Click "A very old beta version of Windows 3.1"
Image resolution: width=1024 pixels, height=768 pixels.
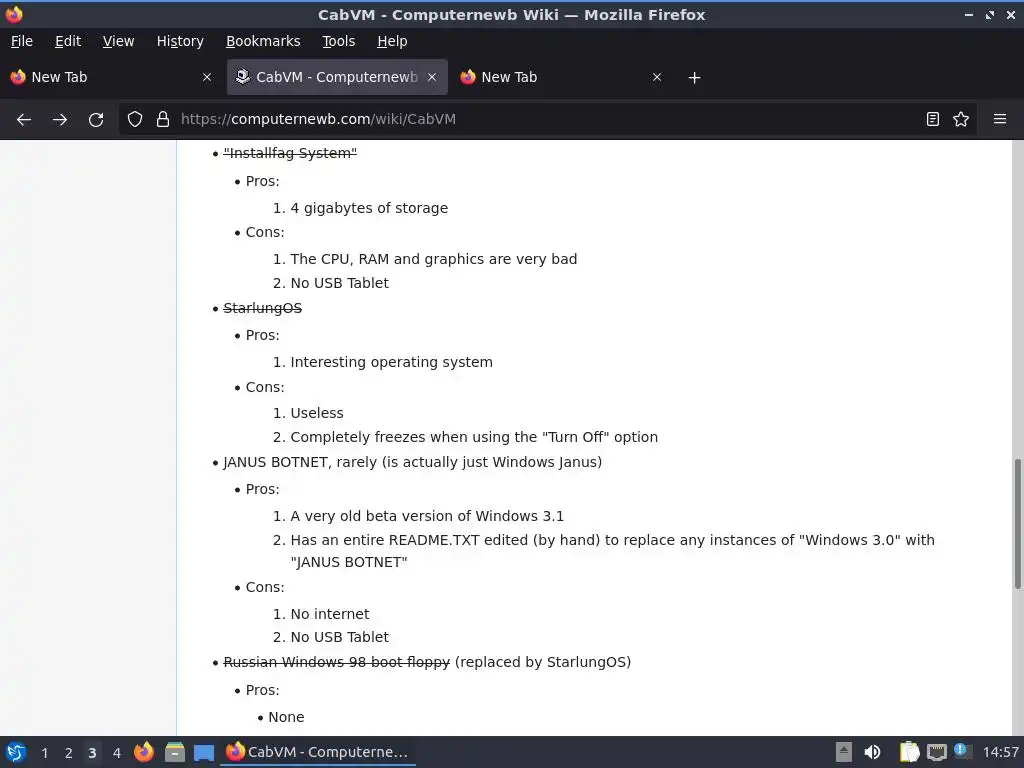(x=427, y=517)
